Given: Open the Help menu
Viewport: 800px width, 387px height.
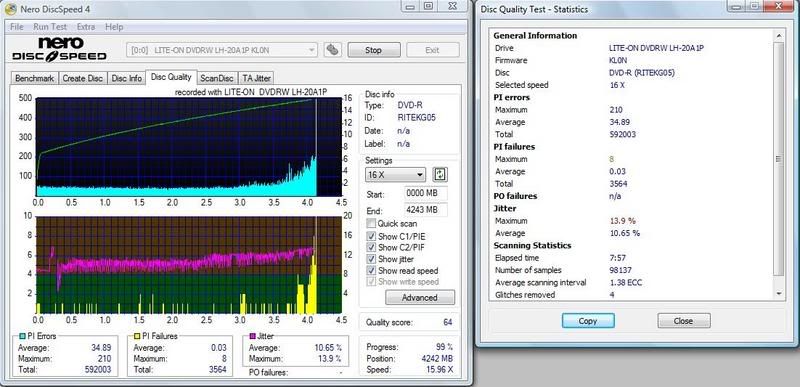Looking at the screenshot, I should pos(114,27).
